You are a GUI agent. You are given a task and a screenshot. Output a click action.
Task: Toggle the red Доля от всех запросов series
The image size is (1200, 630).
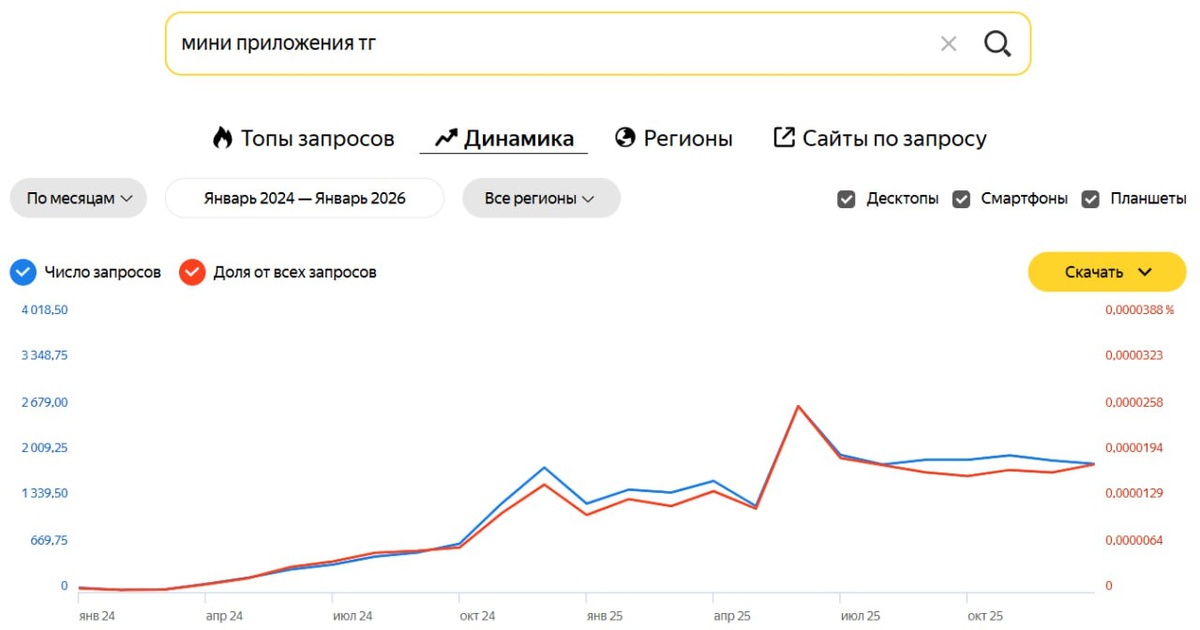[x=192, y=272]
